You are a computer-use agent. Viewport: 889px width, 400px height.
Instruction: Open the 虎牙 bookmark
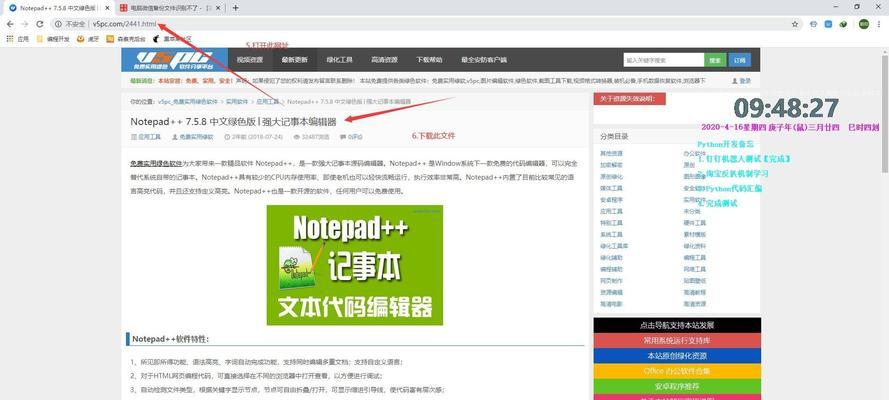[x=86, y=39]
